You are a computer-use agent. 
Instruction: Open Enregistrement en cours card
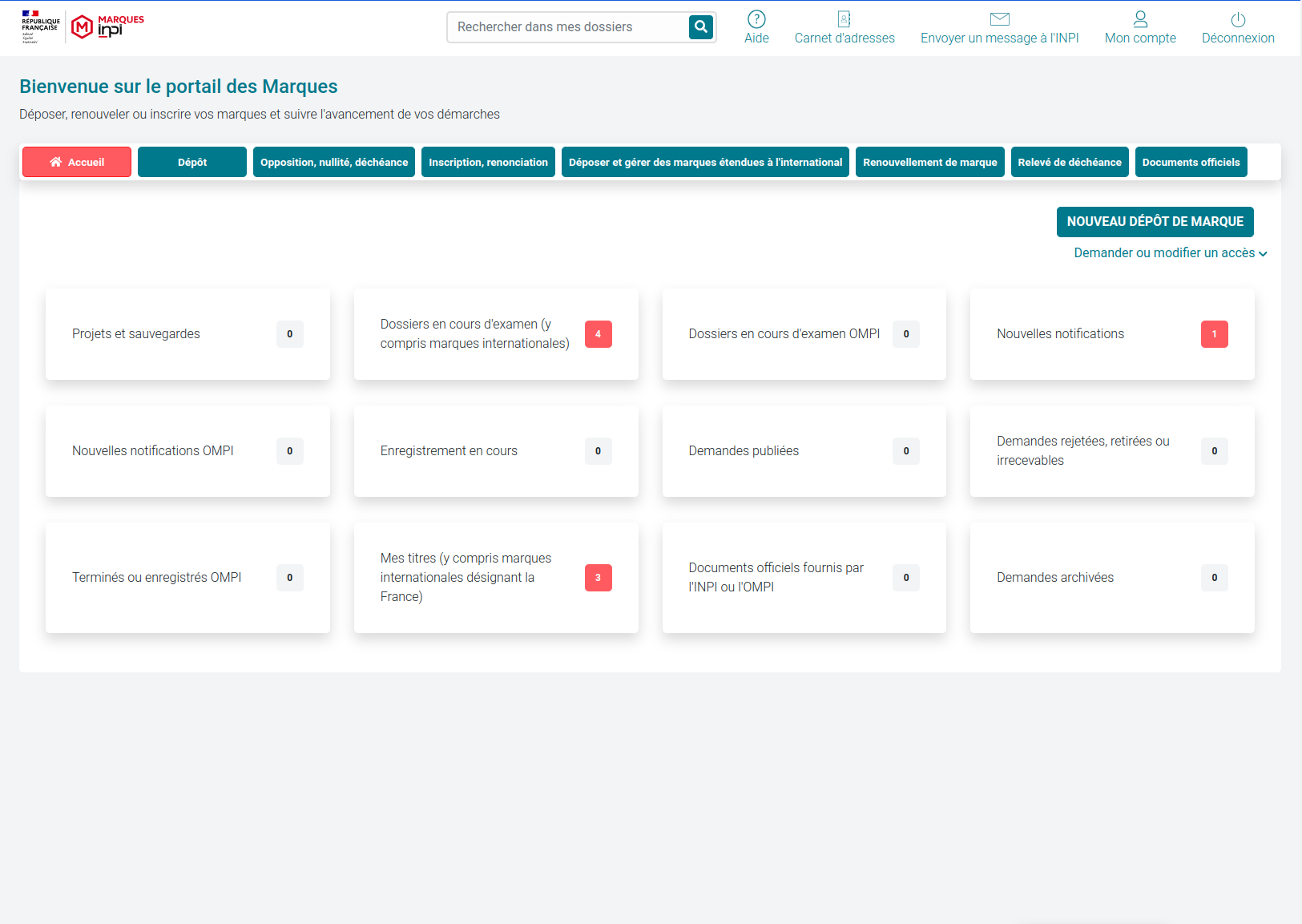click(x=496, y=451)
